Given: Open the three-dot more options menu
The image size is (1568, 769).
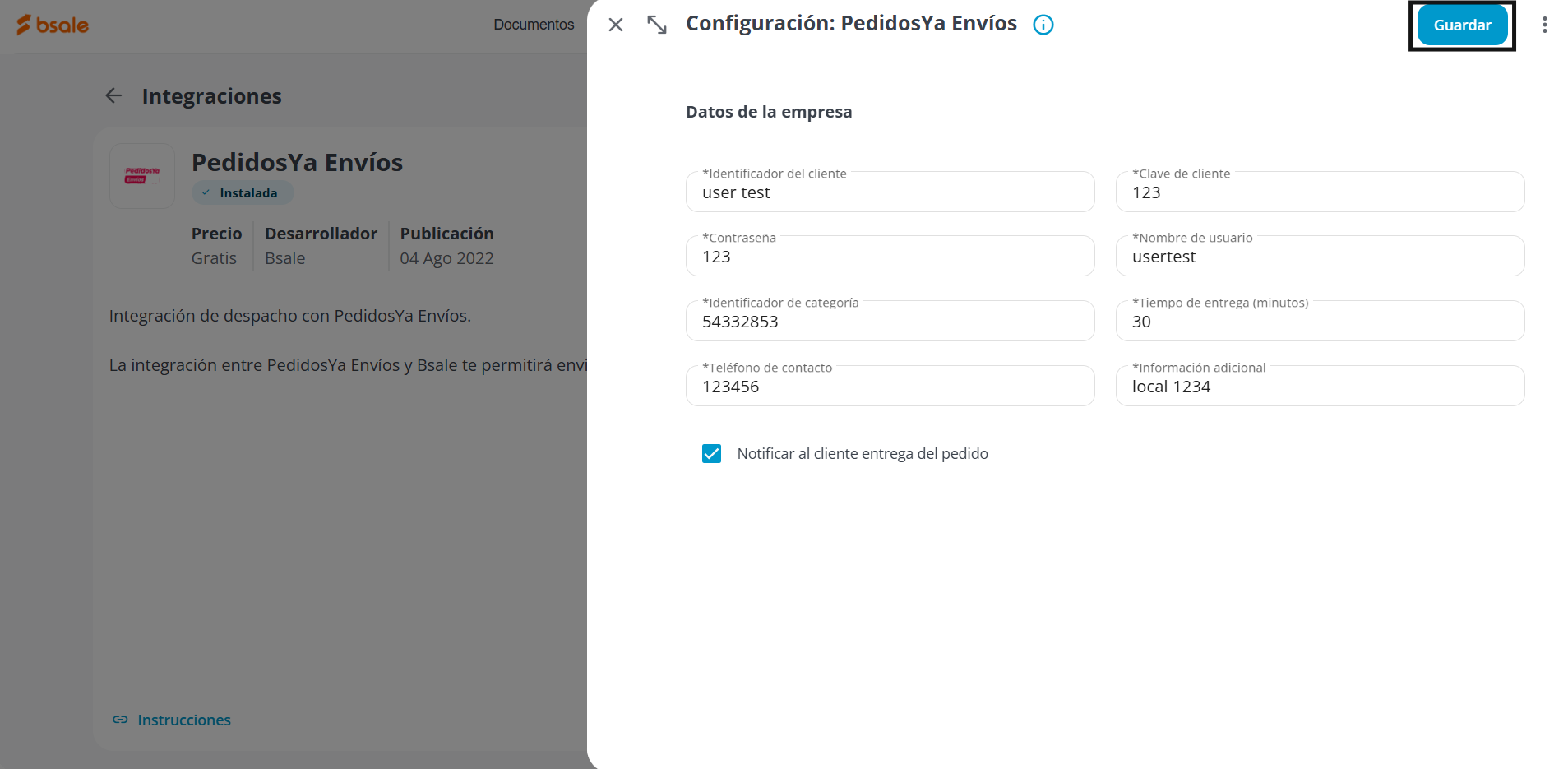Looking at the screenshot, I should click(x=1545, y=25).
